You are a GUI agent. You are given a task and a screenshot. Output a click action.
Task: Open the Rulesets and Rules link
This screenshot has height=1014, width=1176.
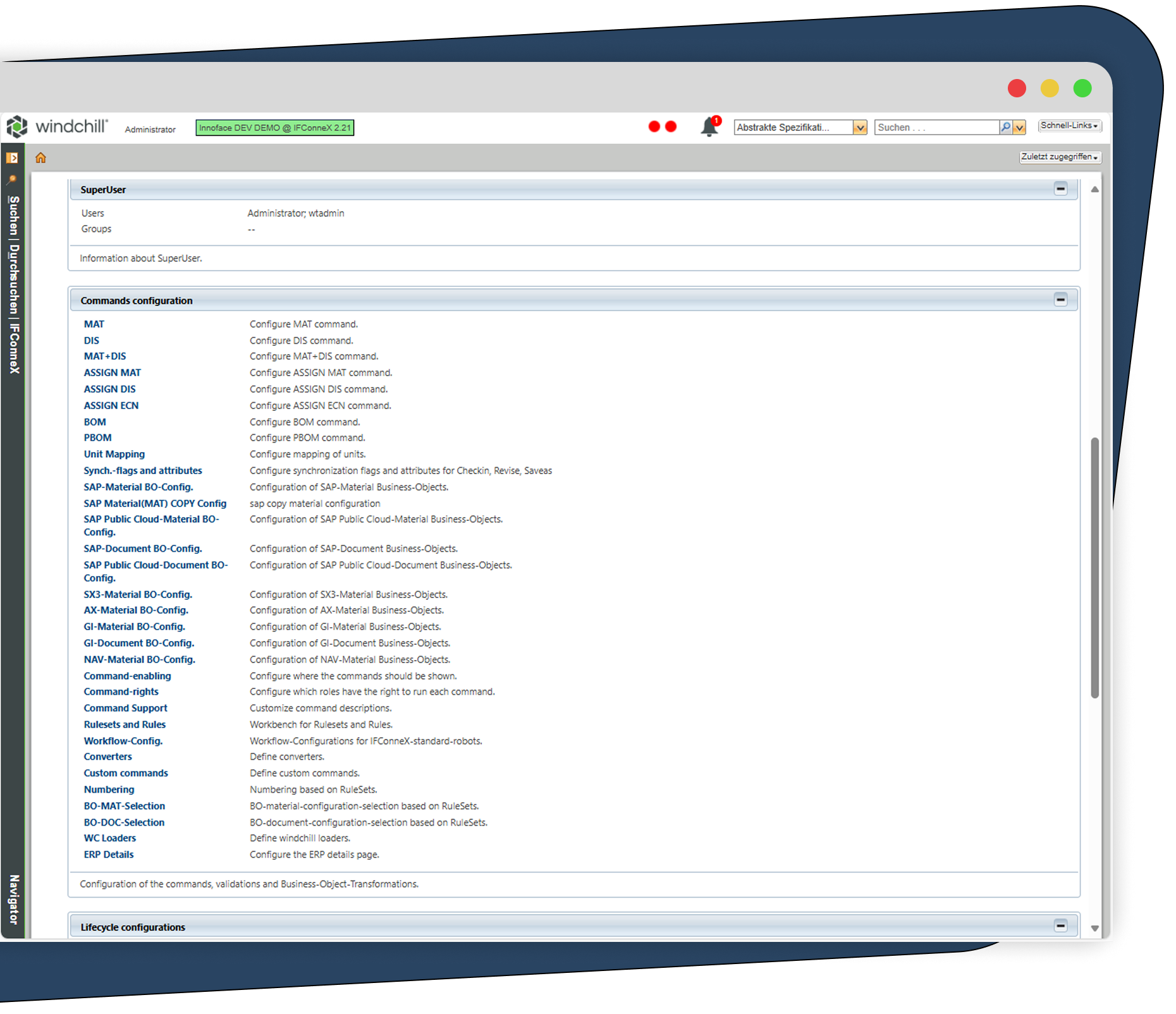(125, 724)
